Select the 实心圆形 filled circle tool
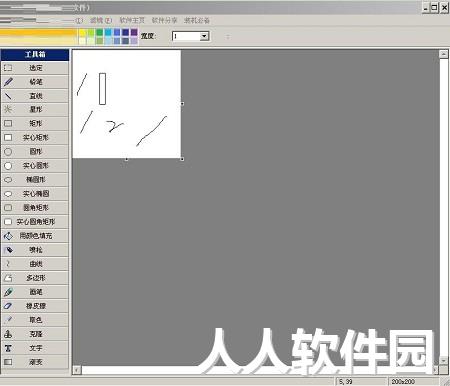This screenshot has width=450, height=386. pyautogui.click(x=35, y=166)
